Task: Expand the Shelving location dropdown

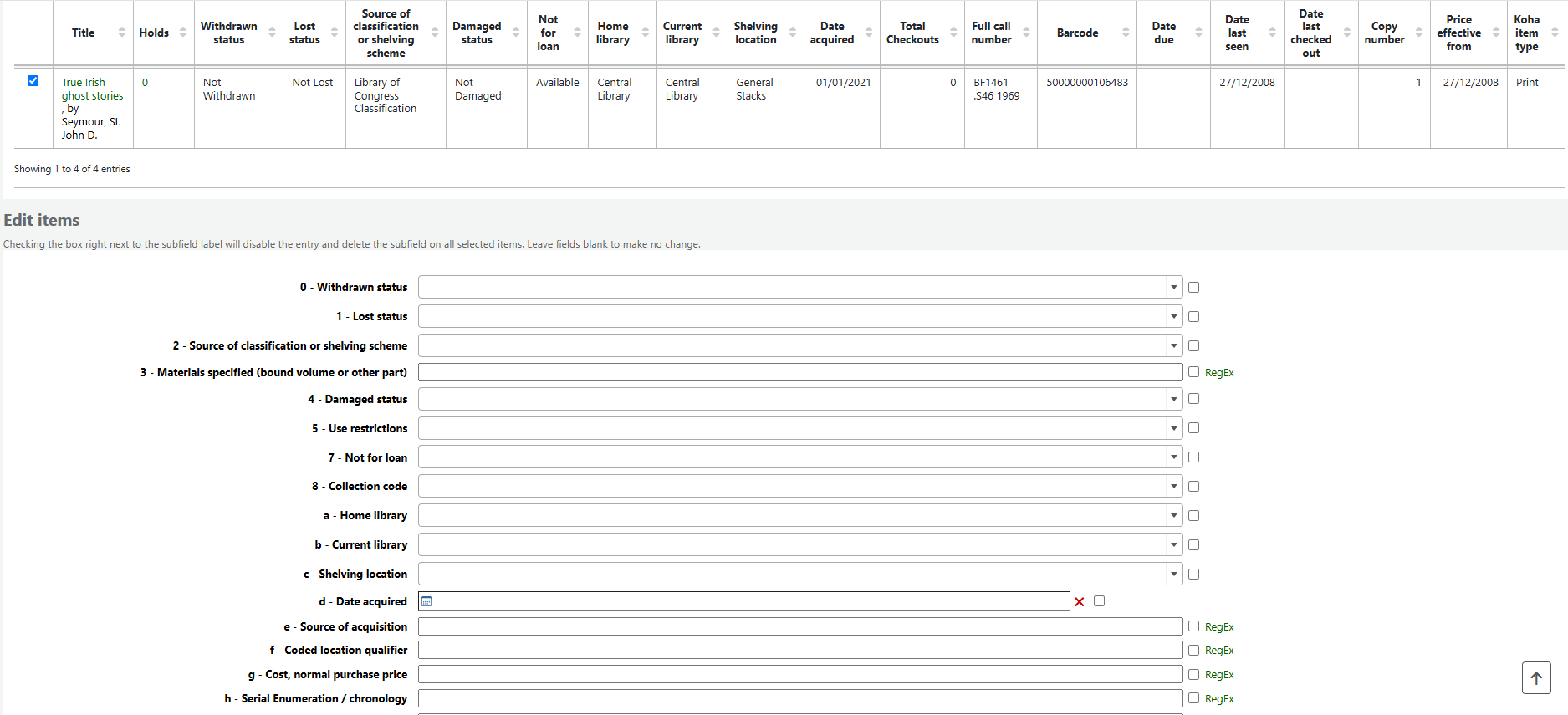Action: [799, 575]
